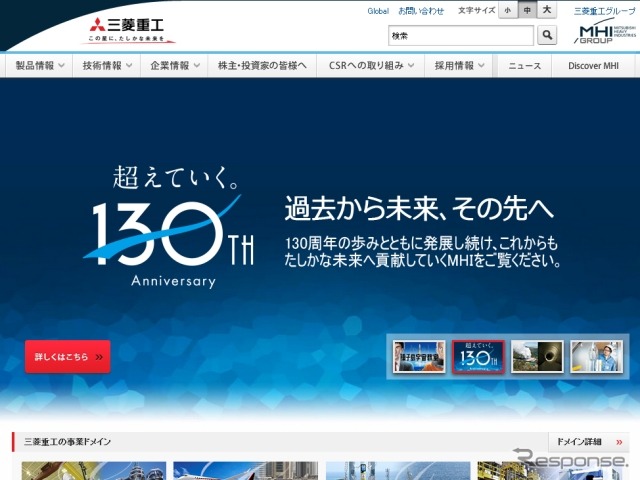Screen dimensions: 640x480
Task: Set font size to medium (中)
Action: (x=528, y=11)
